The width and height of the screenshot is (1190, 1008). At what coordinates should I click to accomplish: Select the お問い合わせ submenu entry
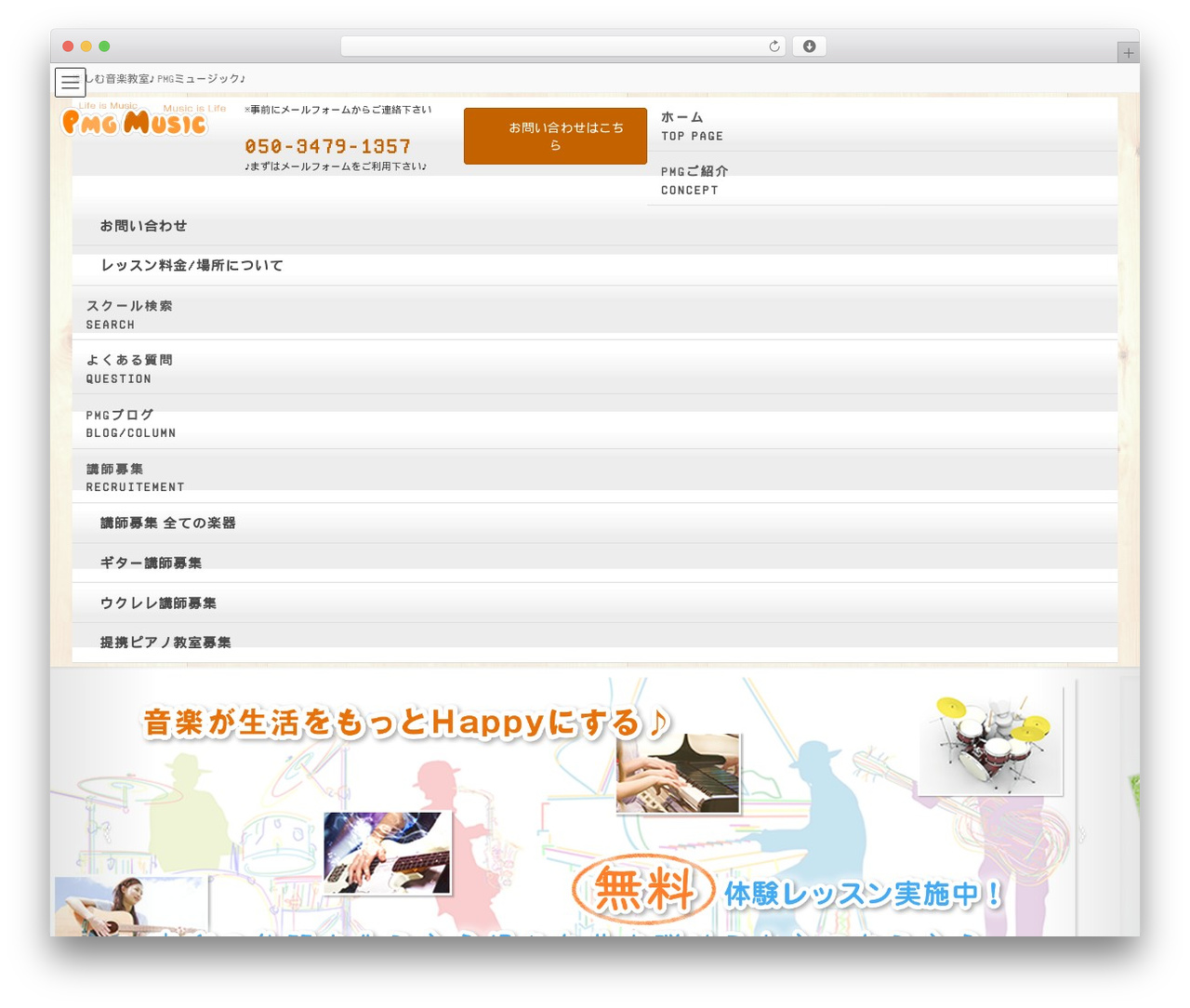[x=595, y=226]
